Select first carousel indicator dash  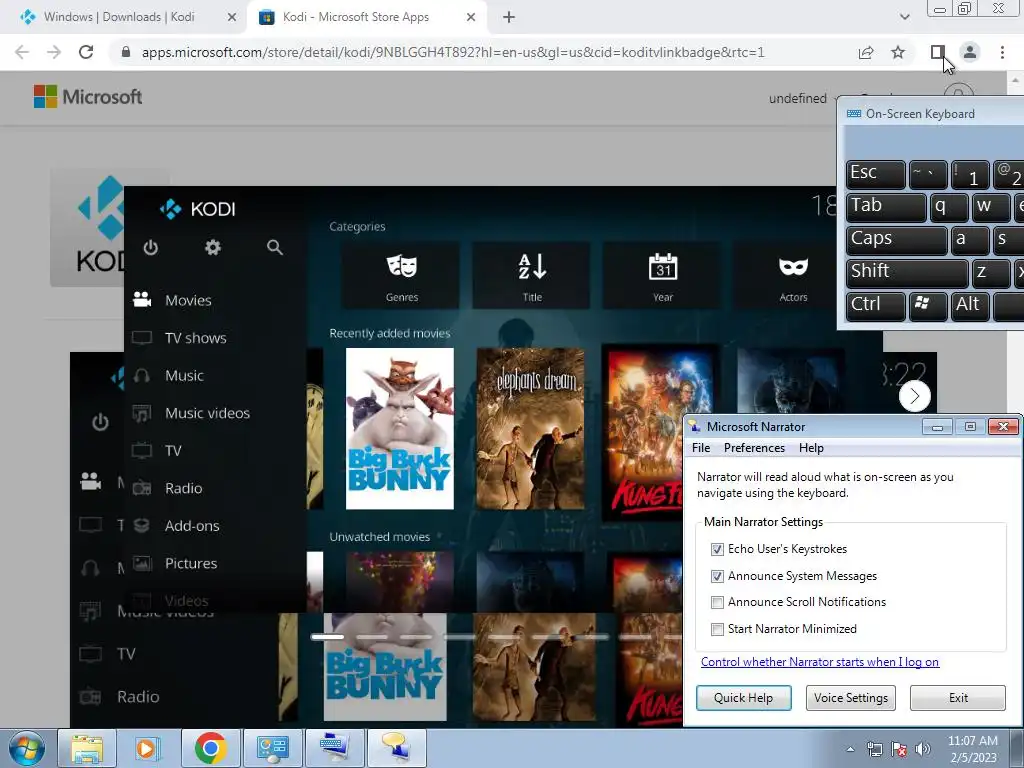327,637
